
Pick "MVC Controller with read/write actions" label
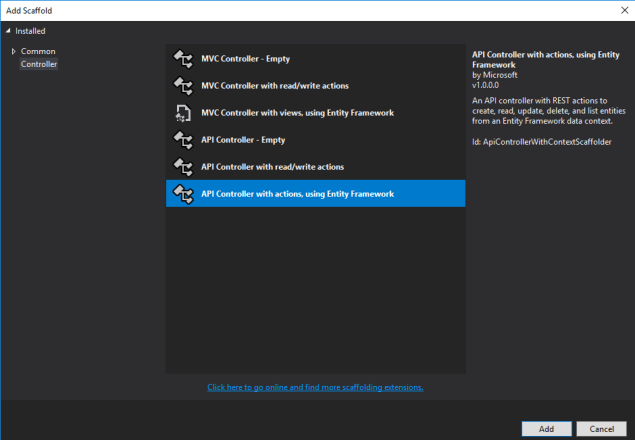pyautogui.click(x=275, y=86)
